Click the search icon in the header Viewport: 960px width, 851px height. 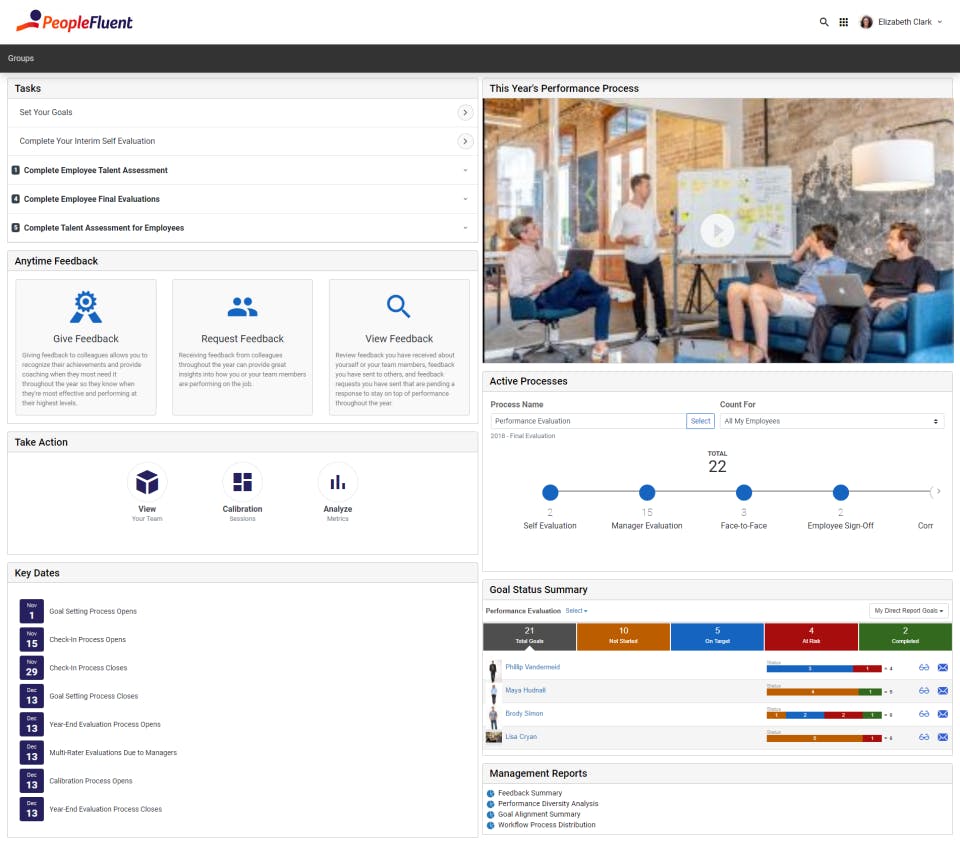pos(824,21)
